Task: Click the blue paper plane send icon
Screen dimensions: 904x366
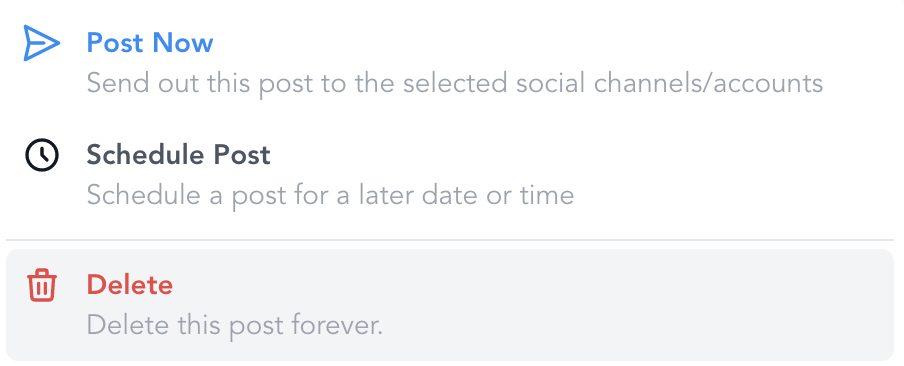Action: (42, 43)
